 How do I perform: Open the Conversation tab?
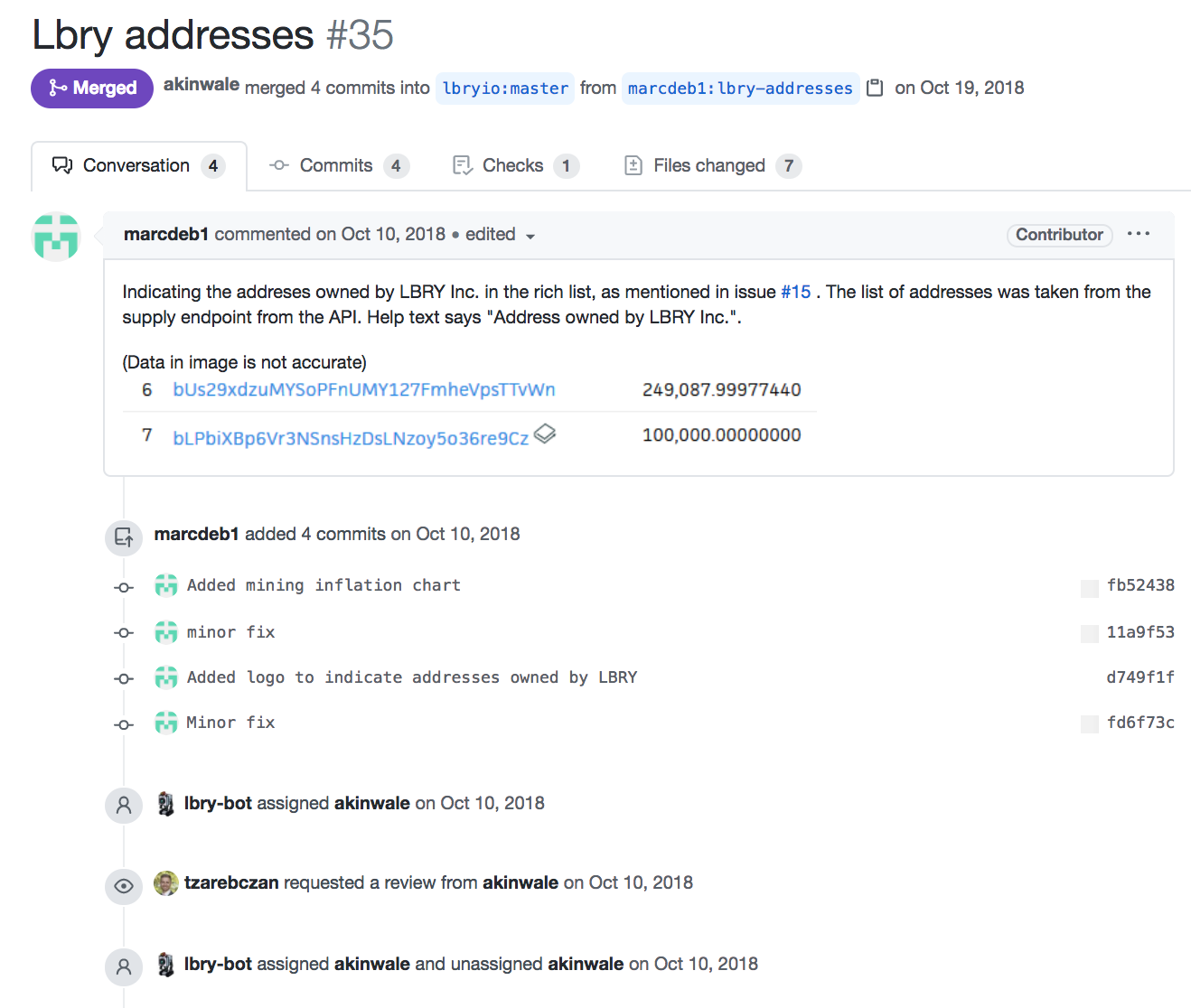point(139,165)
